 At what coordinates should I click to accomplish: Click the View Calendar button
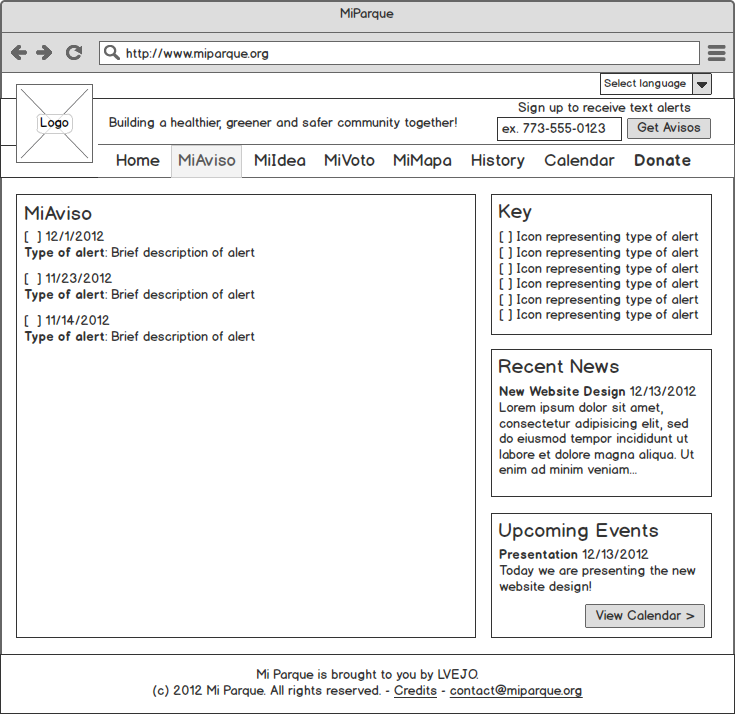pyautogui.click(x=645, y=616)
